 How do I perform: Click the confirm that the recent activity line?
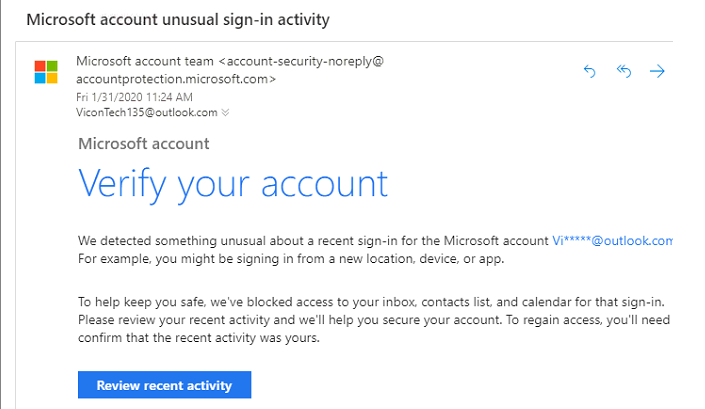coord(199,338)
